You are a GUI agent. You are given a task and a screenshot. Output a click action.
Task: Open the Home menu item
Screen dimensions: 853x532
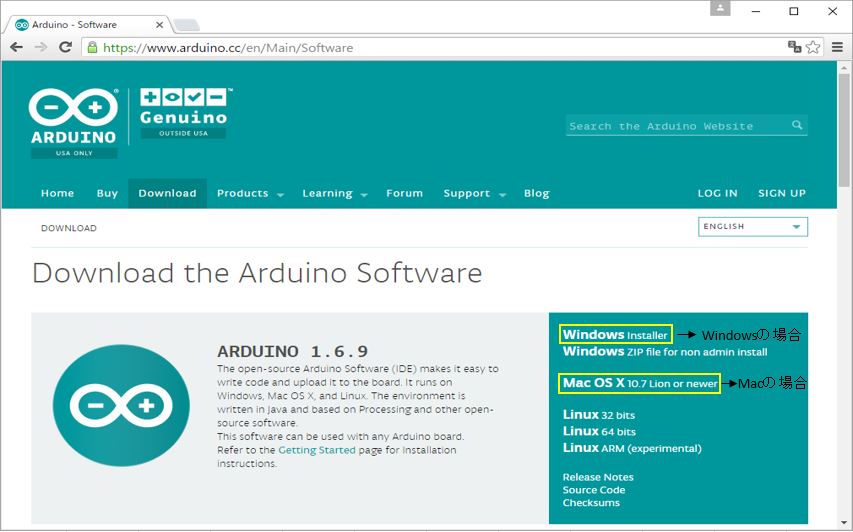click(x=58, y=193)
